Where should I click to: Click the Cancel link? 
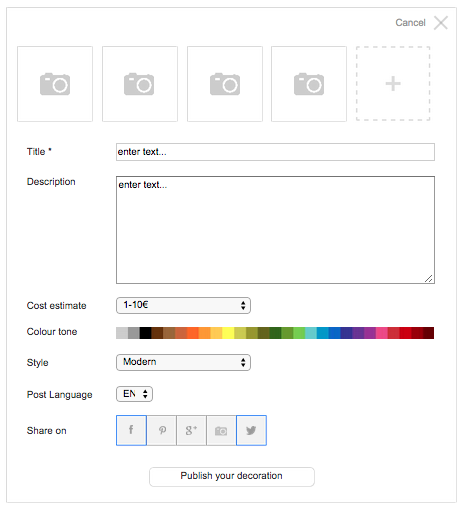410,23
